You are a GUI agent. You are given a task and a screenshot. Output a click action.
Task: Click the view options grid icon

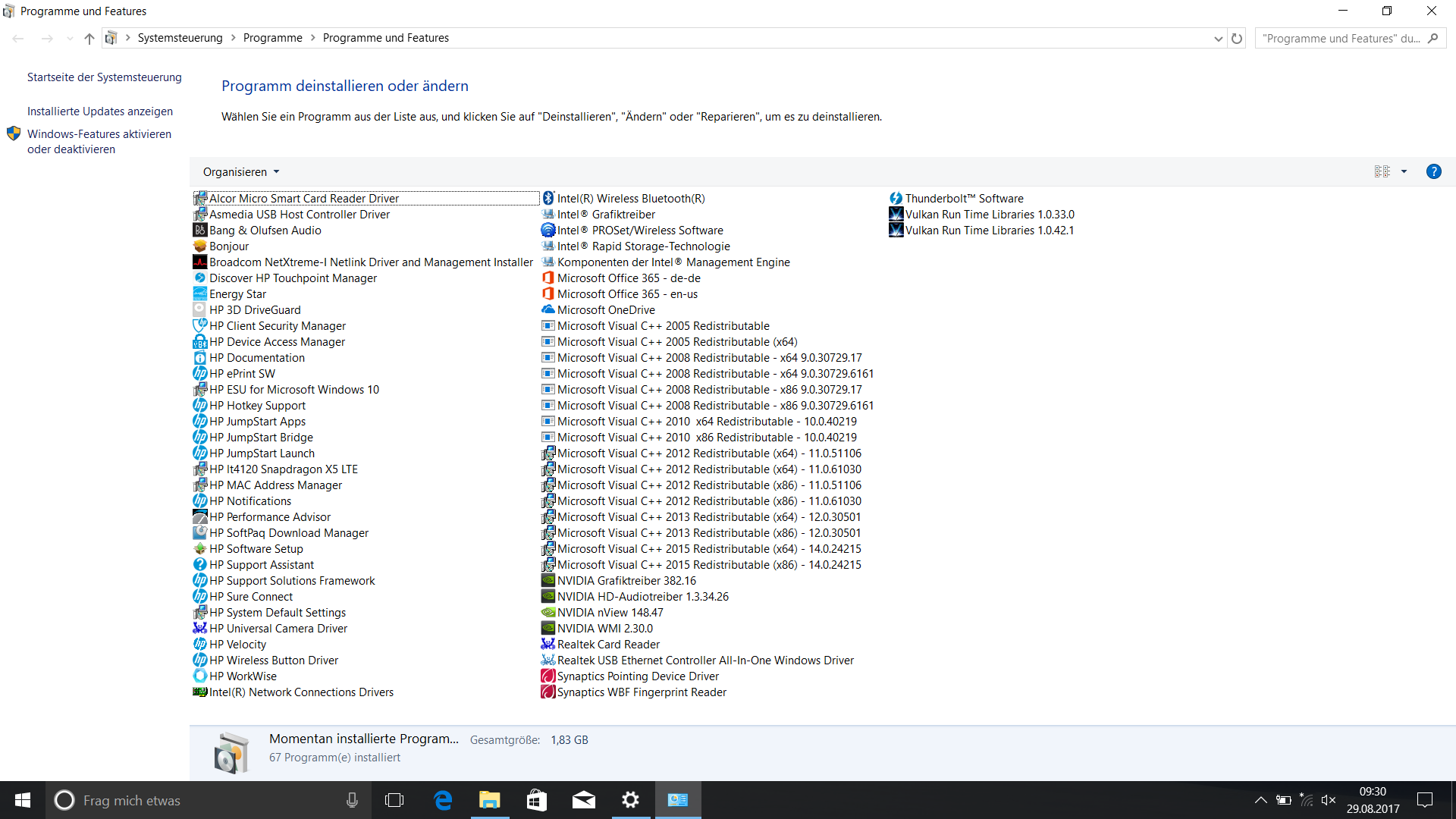(x=1382, y=171)
